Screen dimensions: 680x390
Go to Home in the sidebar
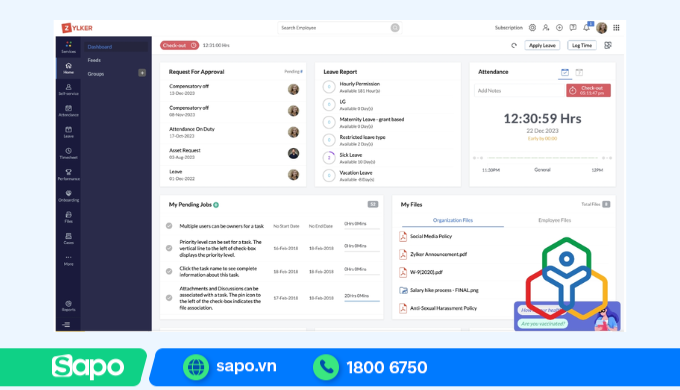pos(69,68)
